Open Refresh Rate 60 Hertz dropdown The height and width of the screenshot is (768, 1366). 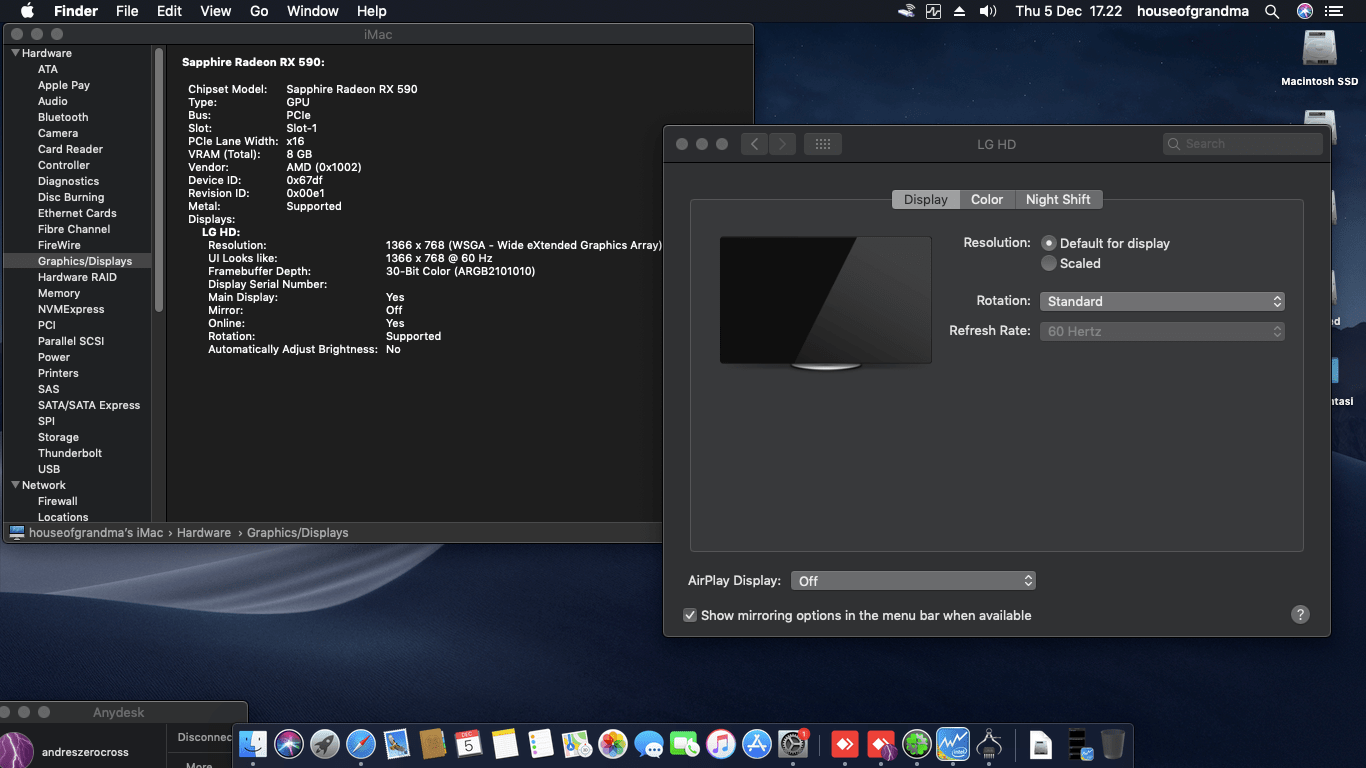[x=1162, y=331]
